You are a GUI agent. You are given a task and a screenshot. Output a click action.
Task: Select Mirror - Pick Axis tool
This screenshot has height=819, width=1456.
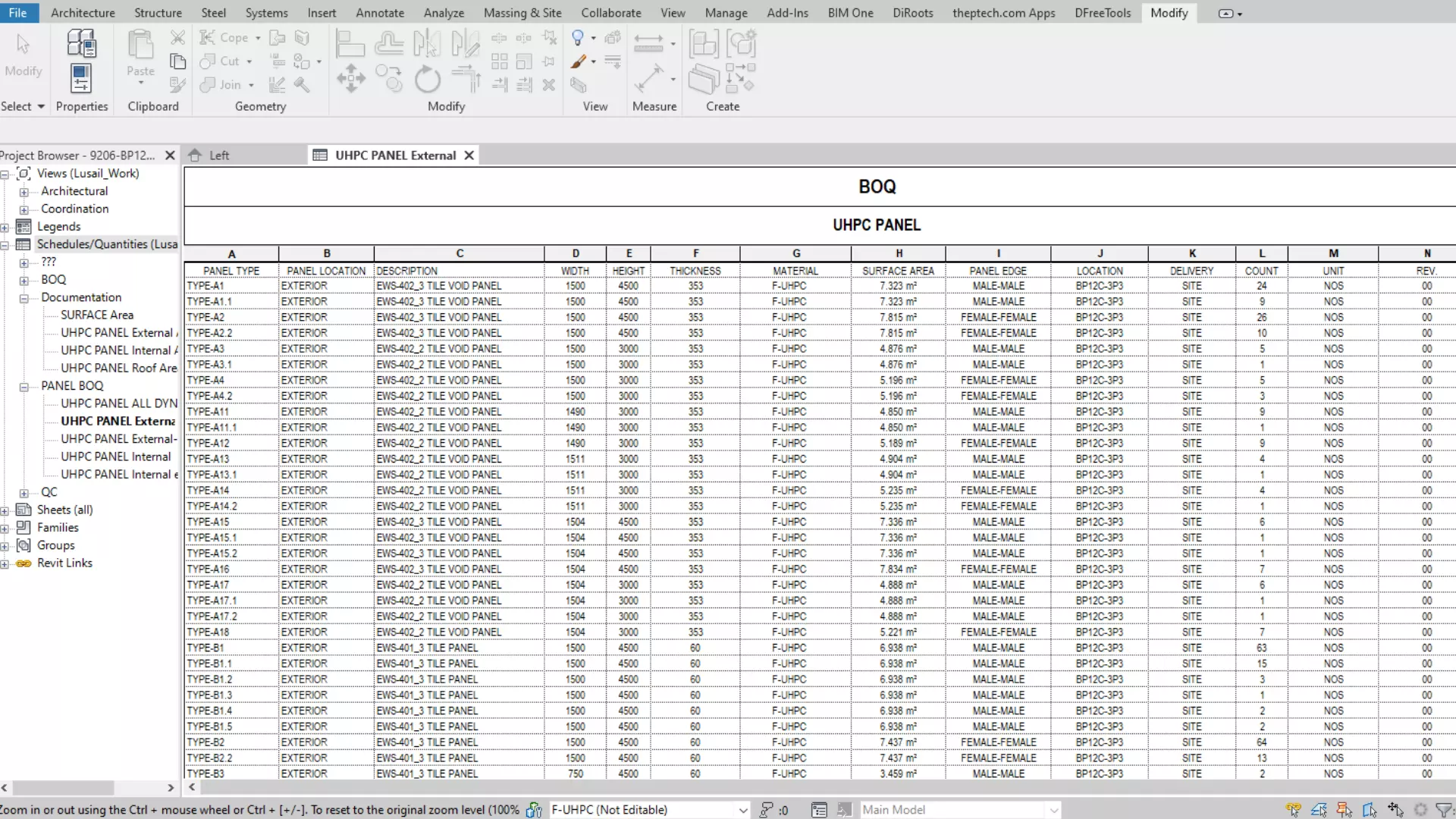(427, 43)
